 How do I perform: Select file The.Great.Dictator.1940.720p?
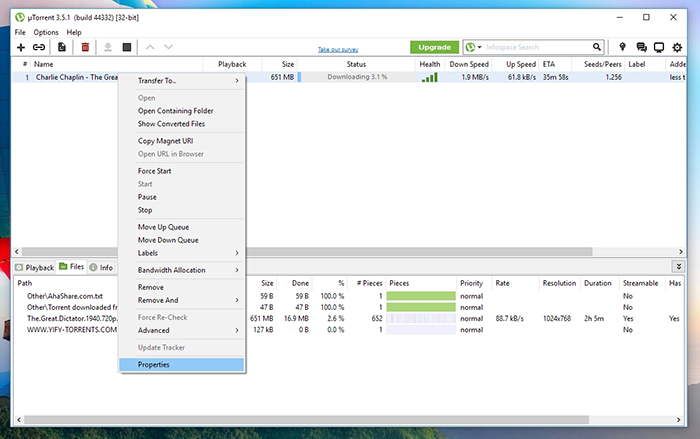coord(72,318)
